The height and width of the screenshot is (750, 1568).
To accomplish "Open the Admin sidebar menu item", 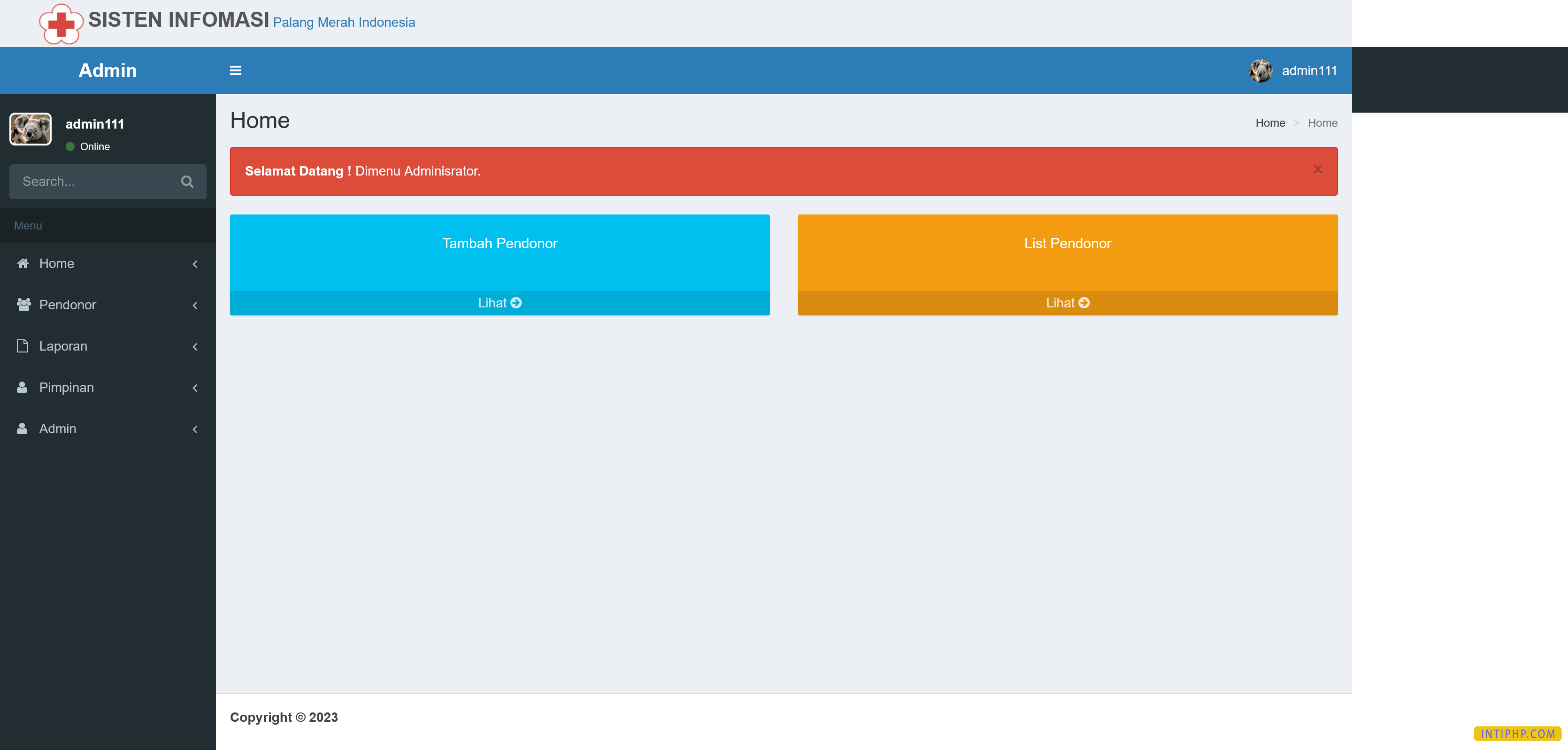I will click(x=58, y=429).
